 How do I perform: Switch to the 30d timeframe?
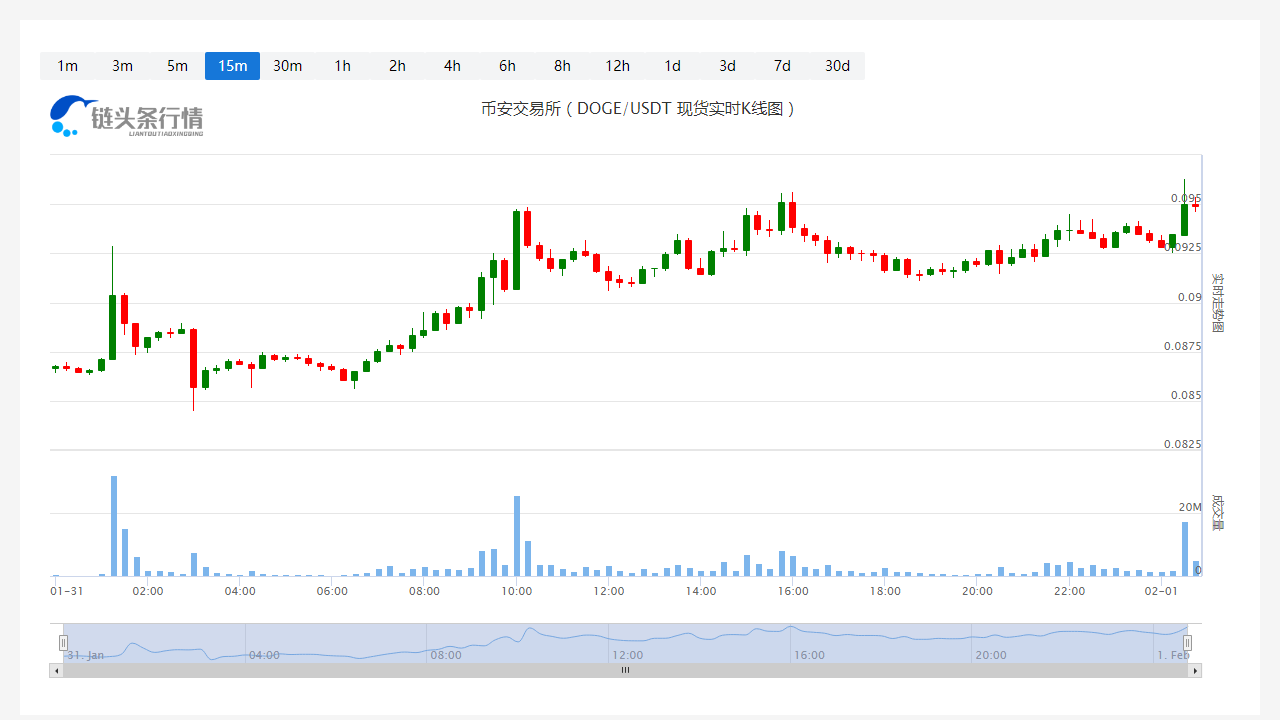click(x=837, y=66)
